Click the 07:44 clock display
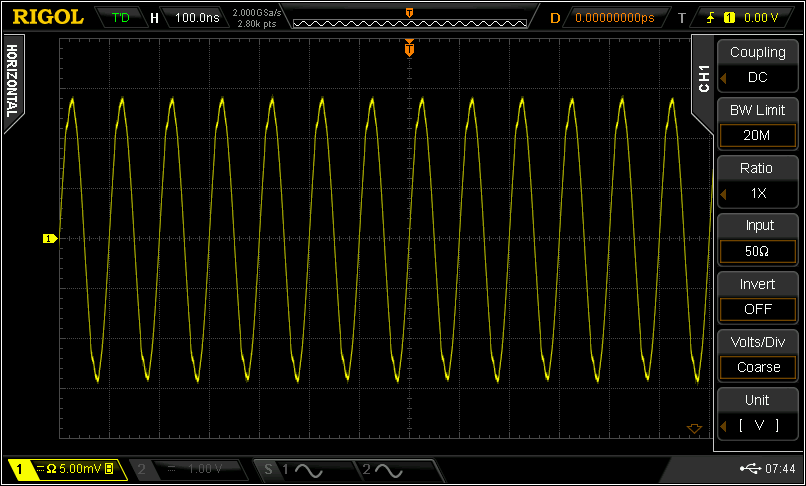Viewport: 806px width, 486px height. point(780,469)
